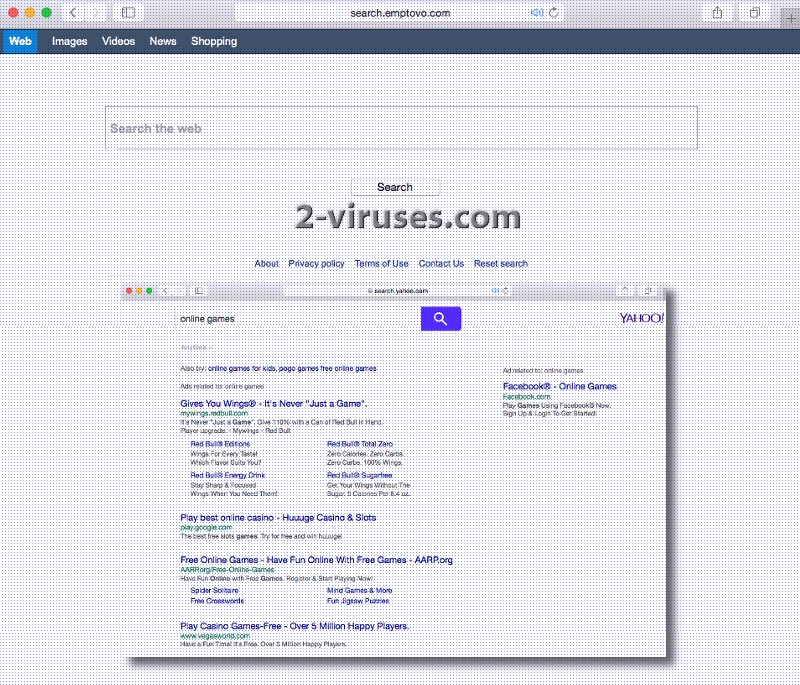Show the Safari sidebar panel

(129, 13)
